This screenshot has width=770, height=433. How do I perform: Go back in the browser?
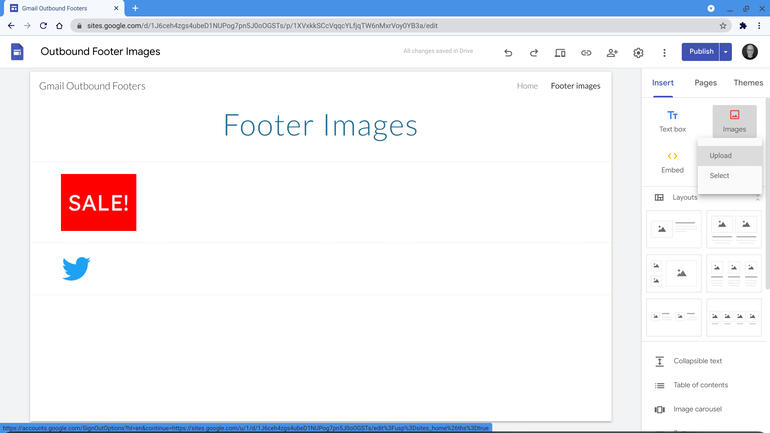point(11,26)
